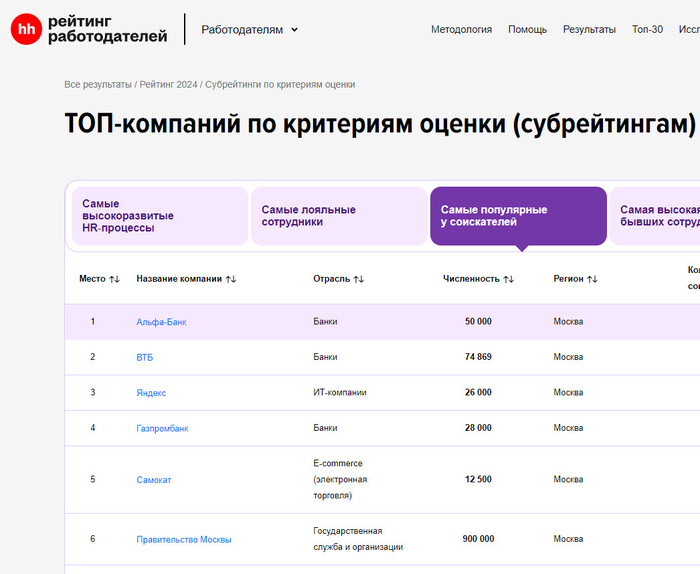The image size is (700, 574).
Task: Sort by Численность column arrows icon
Action: point(508,279)
